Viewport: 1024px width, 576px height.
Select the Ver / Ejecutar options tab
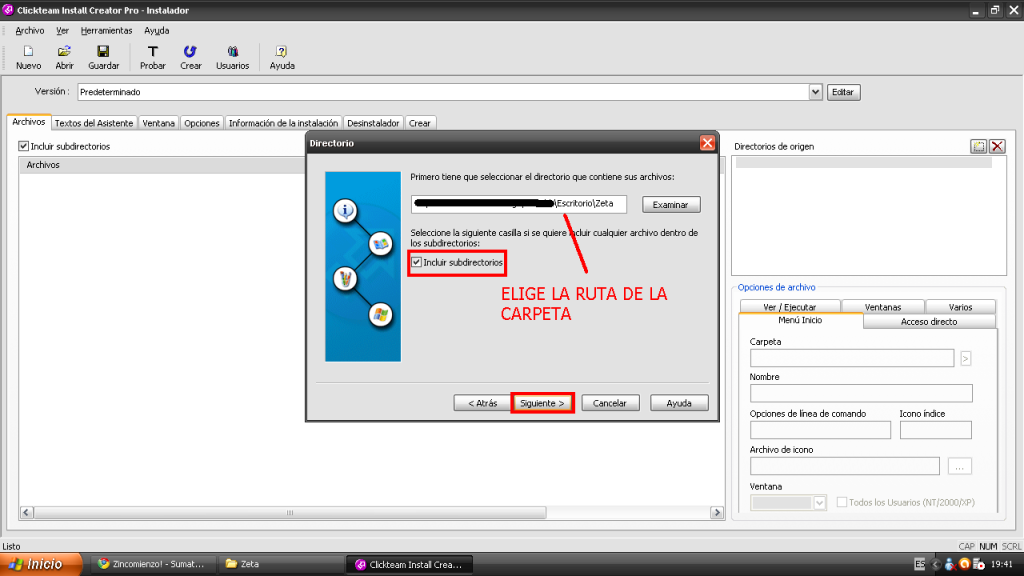coord(790,307)
